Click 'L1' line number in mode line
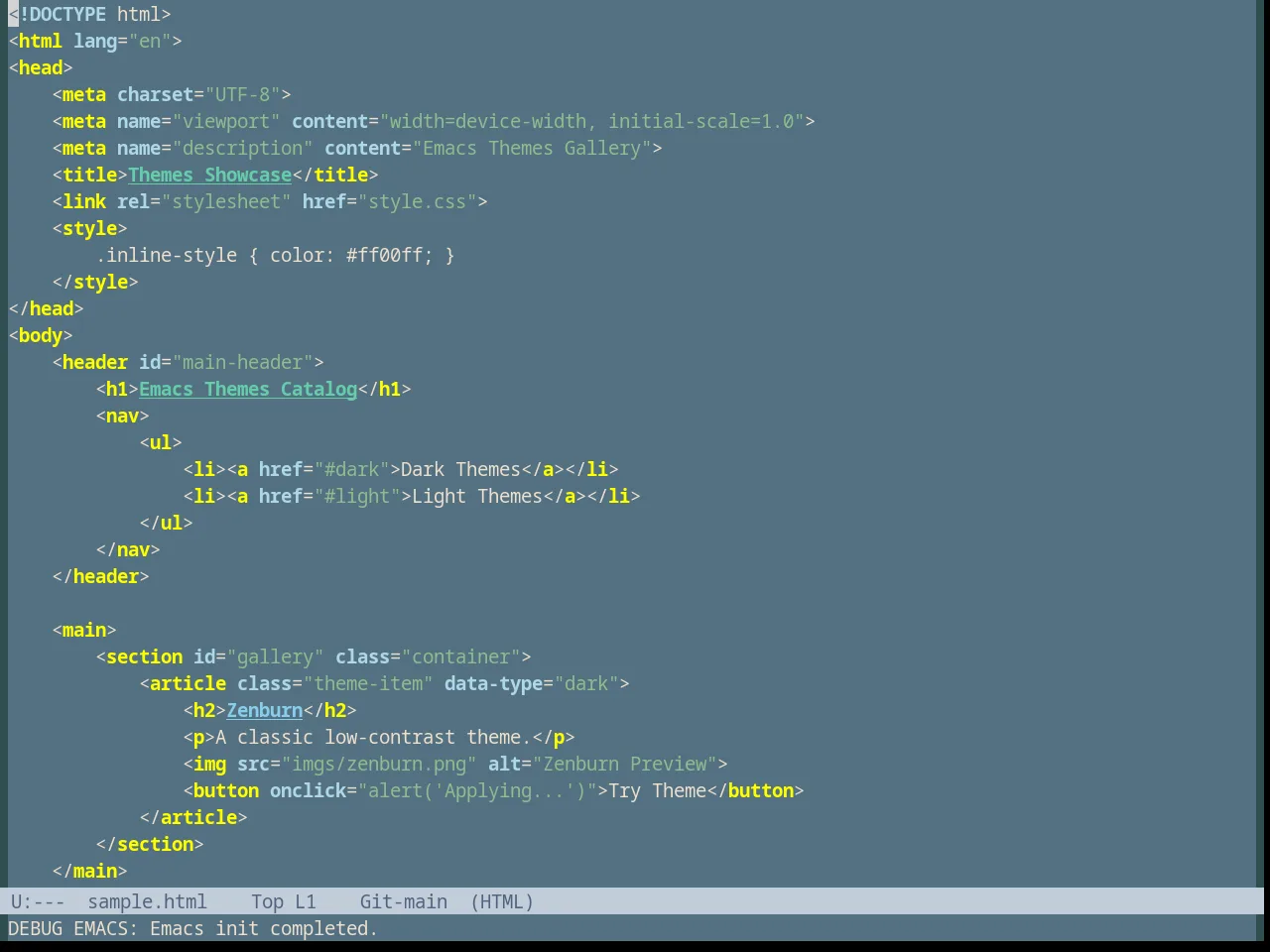Screen dimensions: 1270x952 point(305,901)
